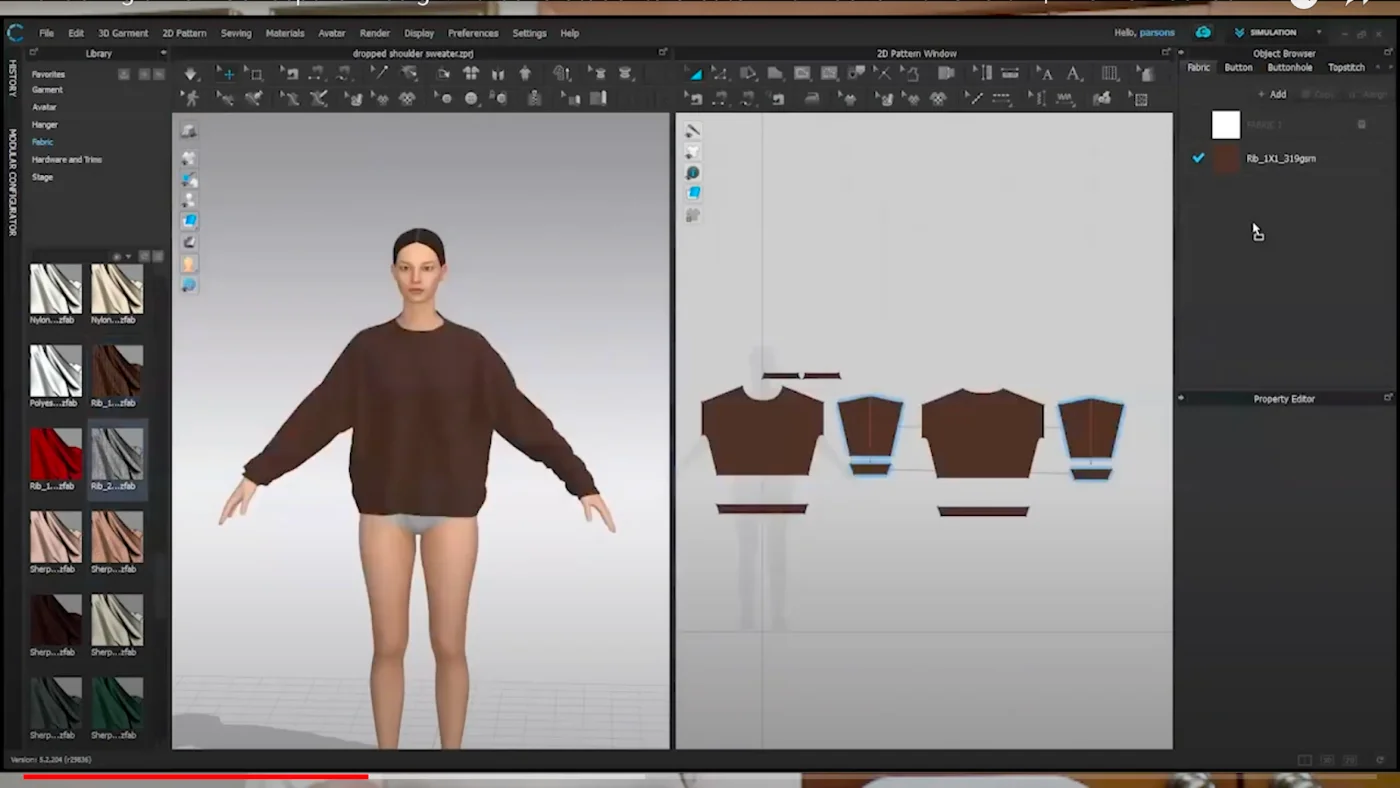Screen dimensions: 1400x788
Task: Click the Simulate arrow icon in the 3D toolbar
Action: pos(191,74)
